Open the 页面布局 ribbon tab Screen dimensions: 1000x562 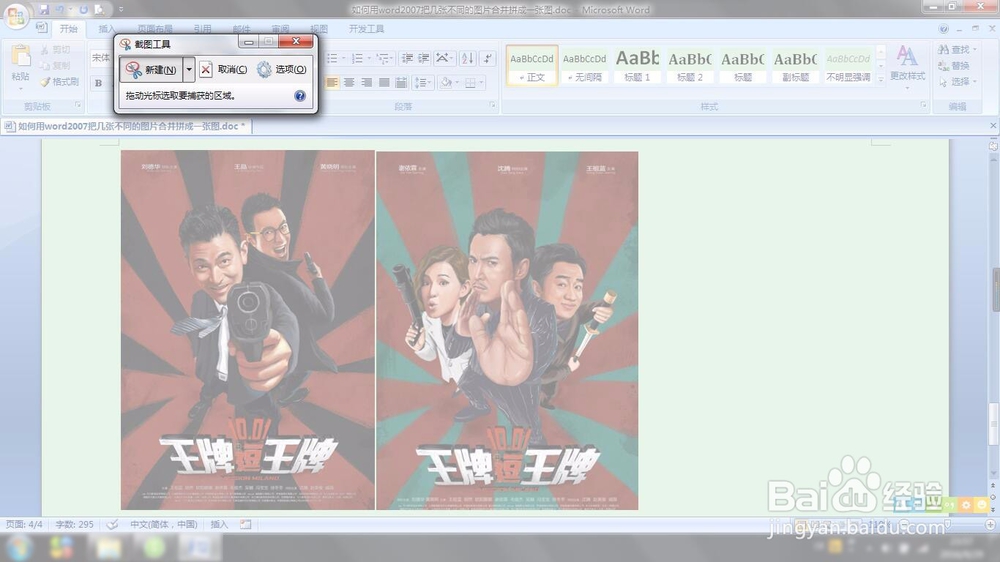tap(155, 29)
